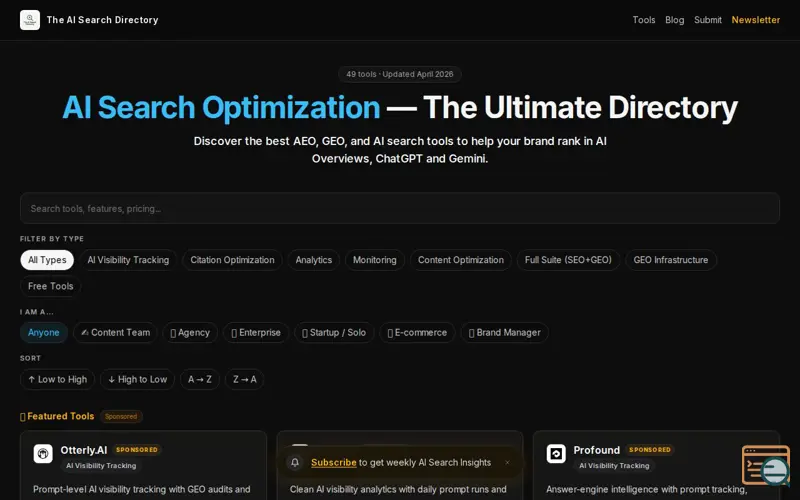Open the floating search widget icon

[x=766, y=465]
